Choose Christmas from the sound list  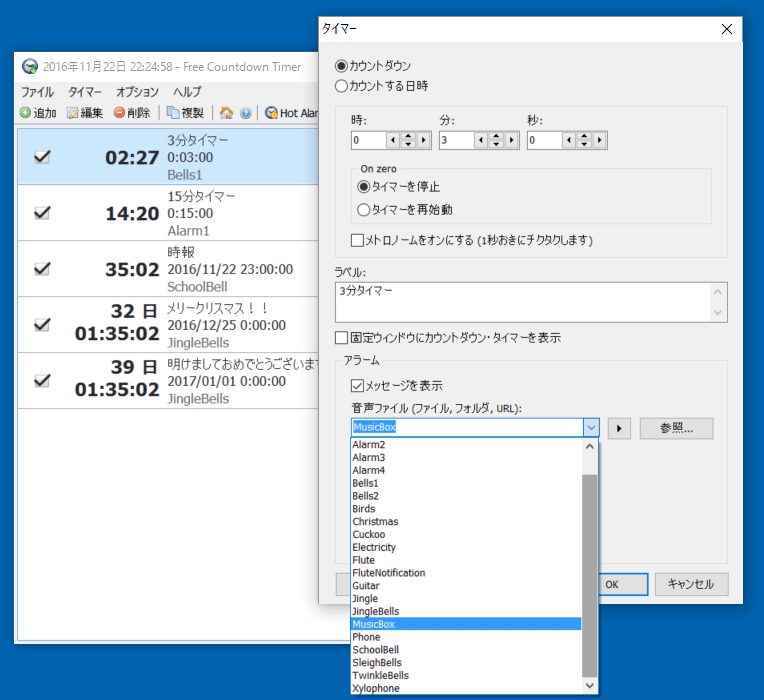pos(466,522)
